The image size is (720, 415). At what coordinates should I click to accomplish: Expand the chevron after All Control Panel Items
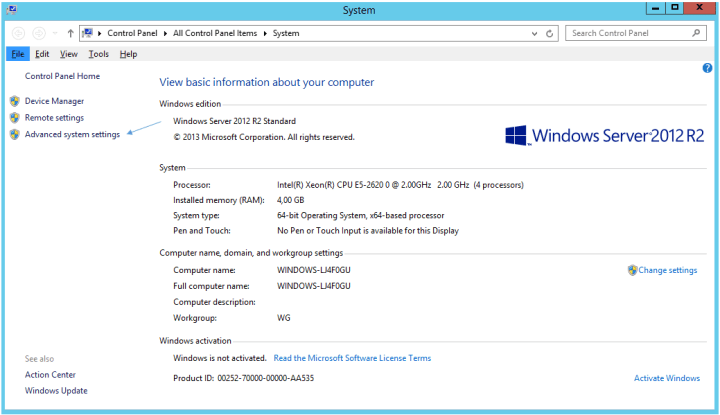(x=267, y=33)
